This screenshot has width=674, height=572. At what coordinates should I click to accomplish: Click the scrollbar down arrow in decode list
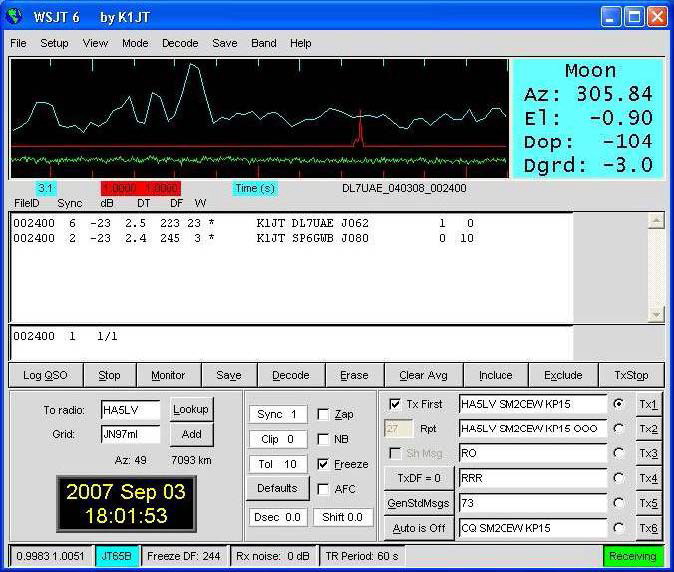pos(656,315)
